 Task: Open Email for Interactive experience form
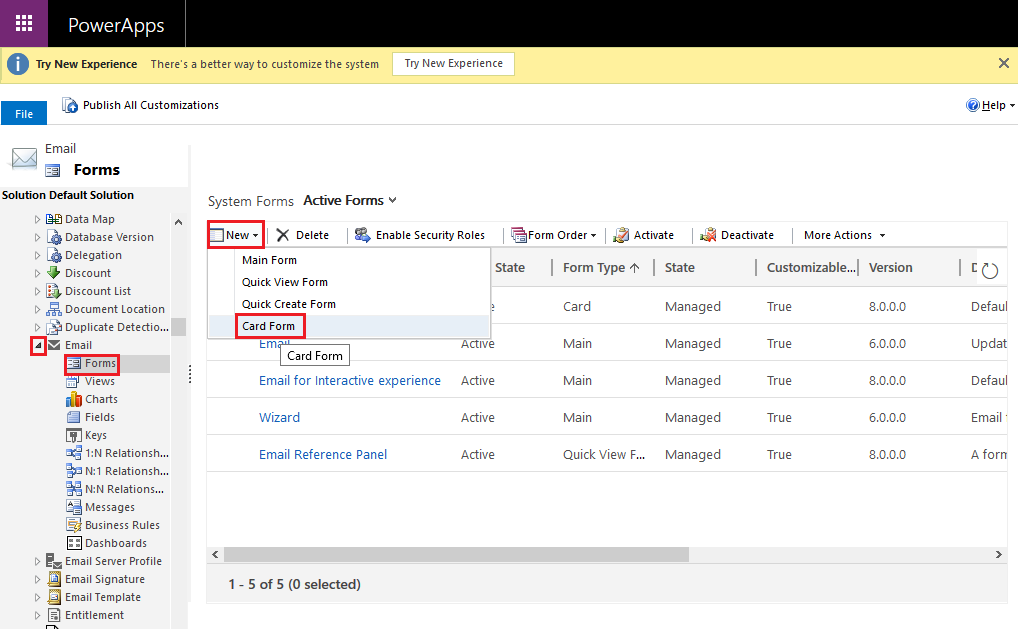coord(349,380)
